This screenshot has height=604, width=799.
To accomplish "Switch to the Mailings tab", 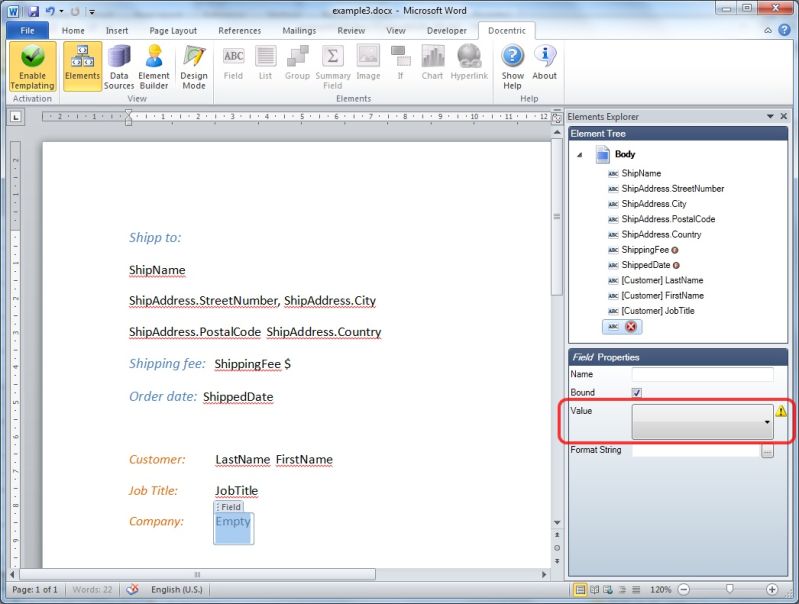I will [299, 31].
